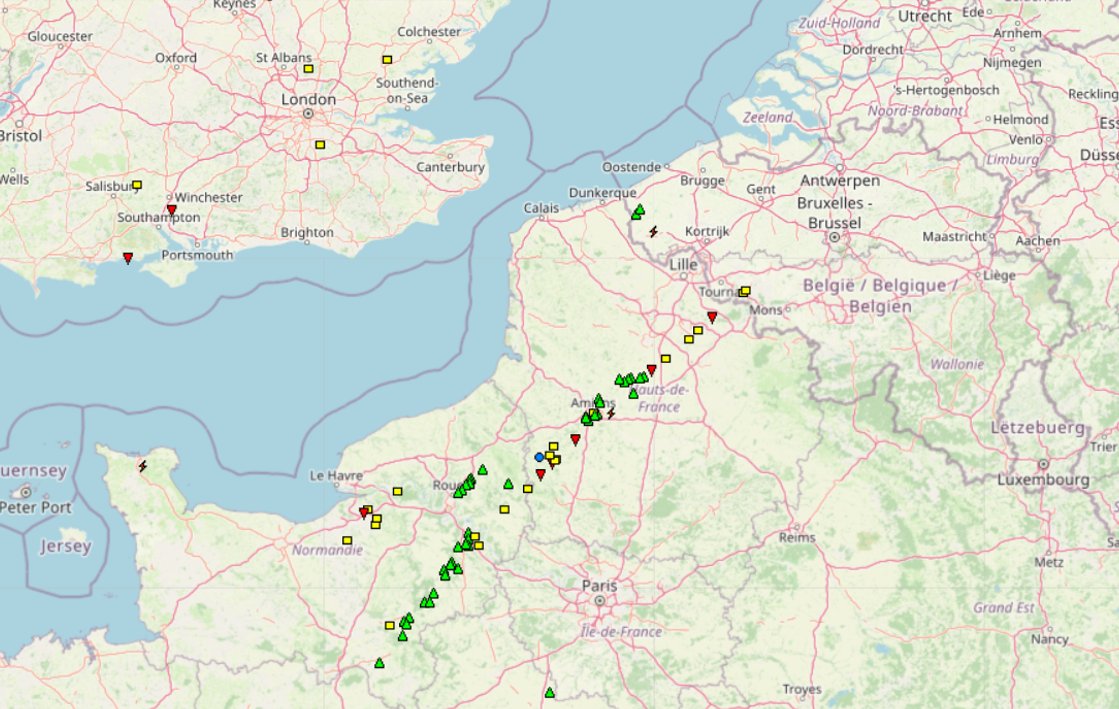The image size is (1119, 709).
Task: Select the red triangle marker near Portsmouth
Action: coord(128,257)
